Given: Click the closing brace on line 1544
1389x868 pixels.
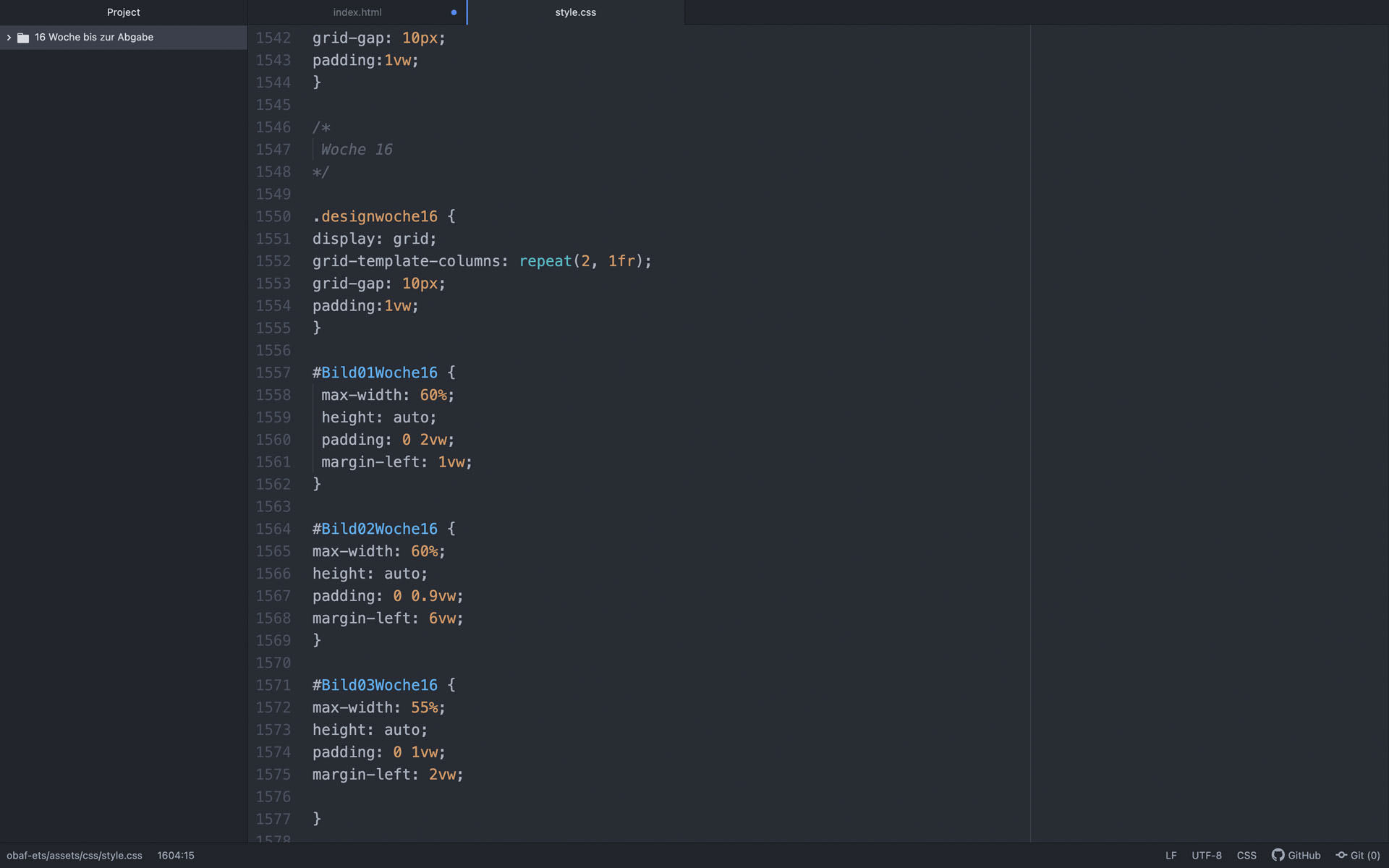Looking at the screenshot, I should pyautogui.click(x=317, y=82).
